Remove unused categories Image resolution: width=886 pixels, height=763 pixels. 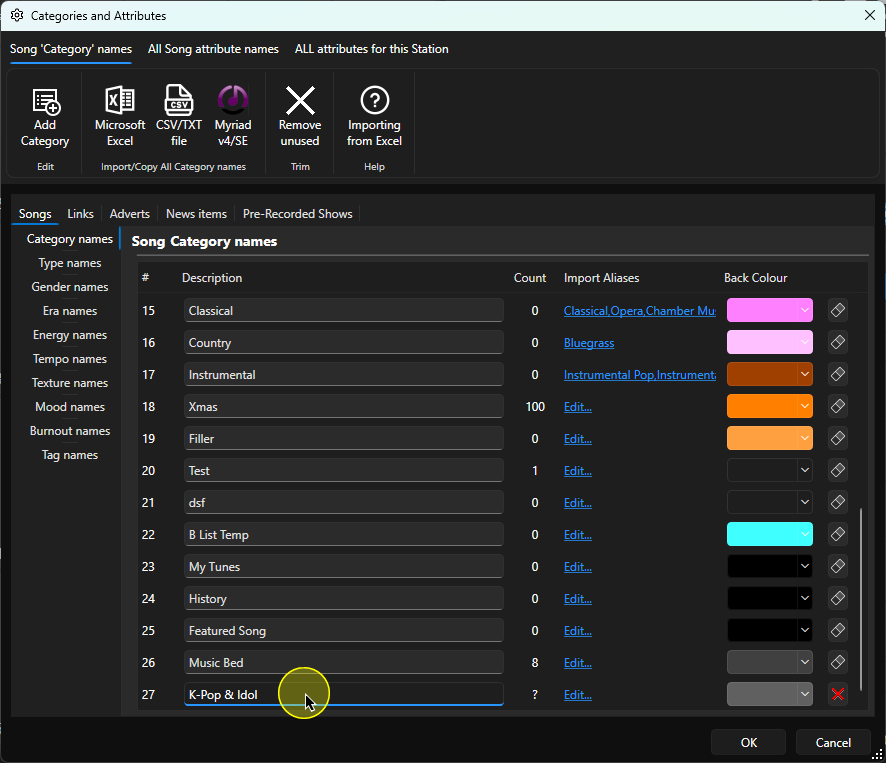pyautogui.click(x=300, y=117)
